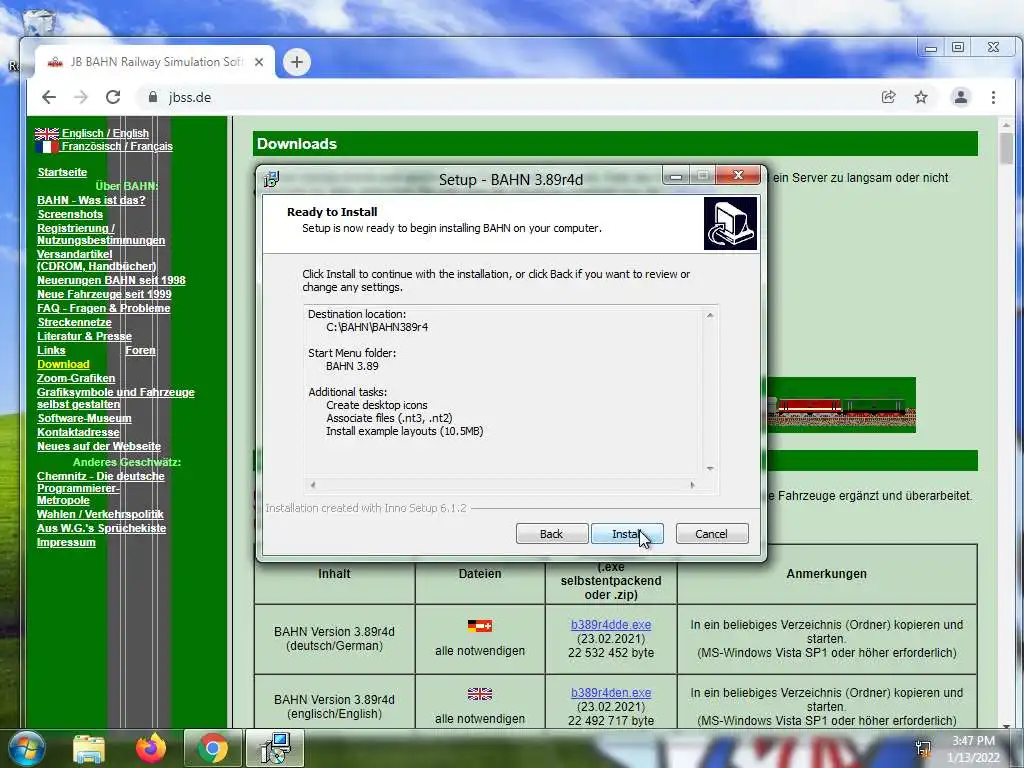Click the share page icon

pyautogui.click(x=888, y=97)
